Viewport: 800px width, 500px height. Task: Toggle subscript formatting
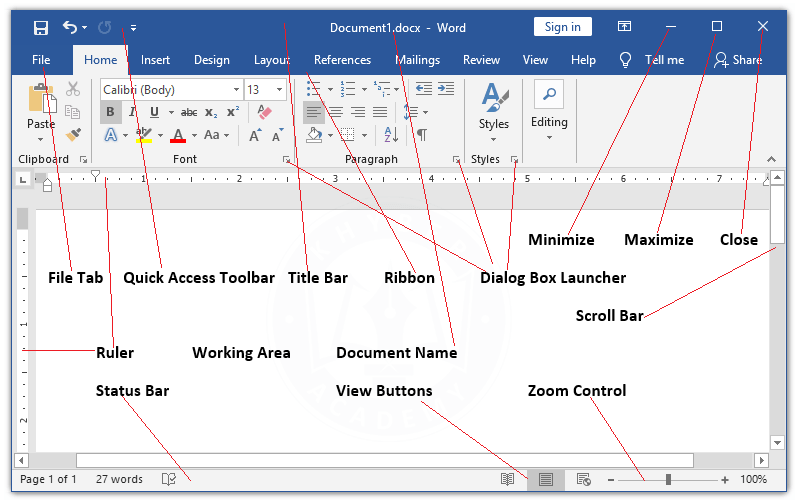tap(211, 112)
